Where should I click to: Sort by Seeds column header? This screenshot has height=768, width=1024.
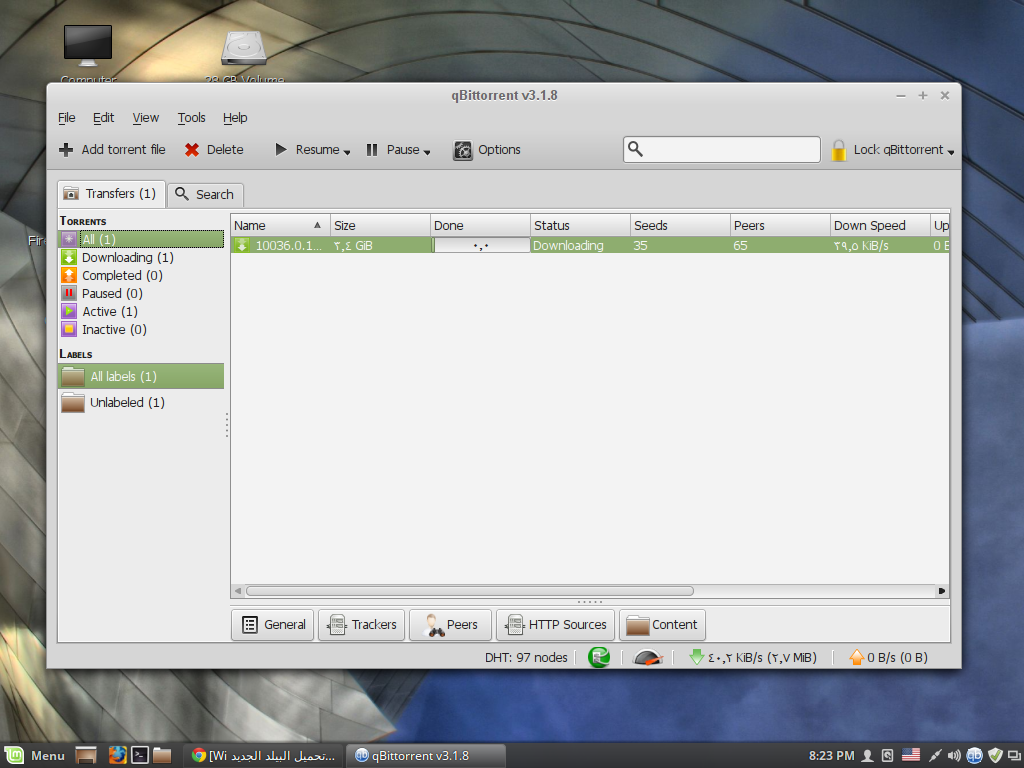click(680, 225)
